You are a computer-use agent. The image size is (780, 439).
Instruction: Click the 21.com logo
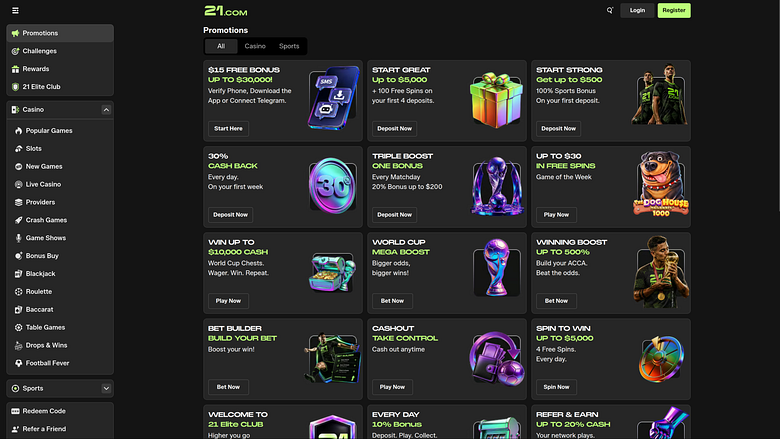pos(225,10)
